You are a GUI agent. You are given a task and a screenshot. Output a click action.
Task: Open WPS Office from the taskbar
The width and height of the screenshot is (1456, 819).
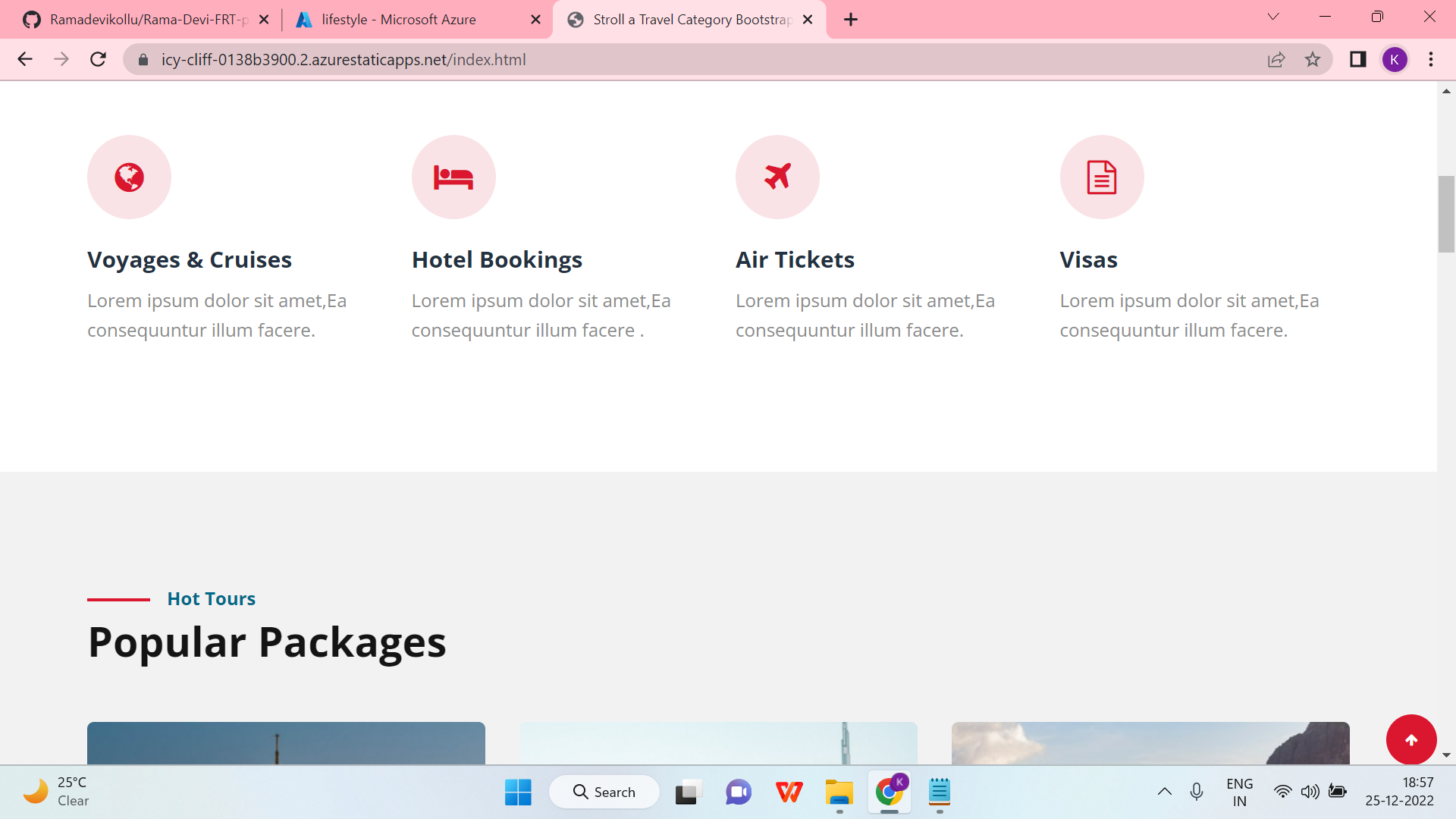coord(789,792)
